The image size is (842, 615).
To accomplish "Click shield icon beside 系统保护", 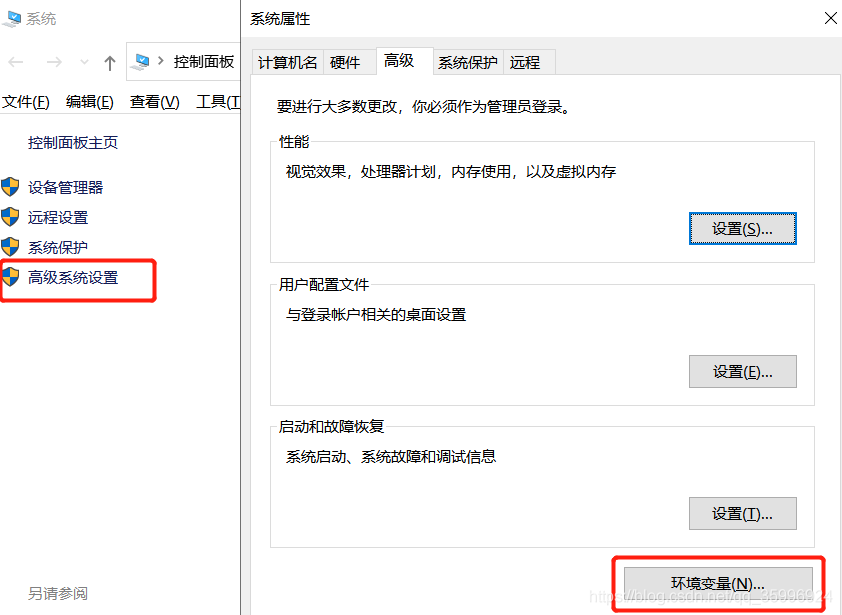I will [10, 247].
